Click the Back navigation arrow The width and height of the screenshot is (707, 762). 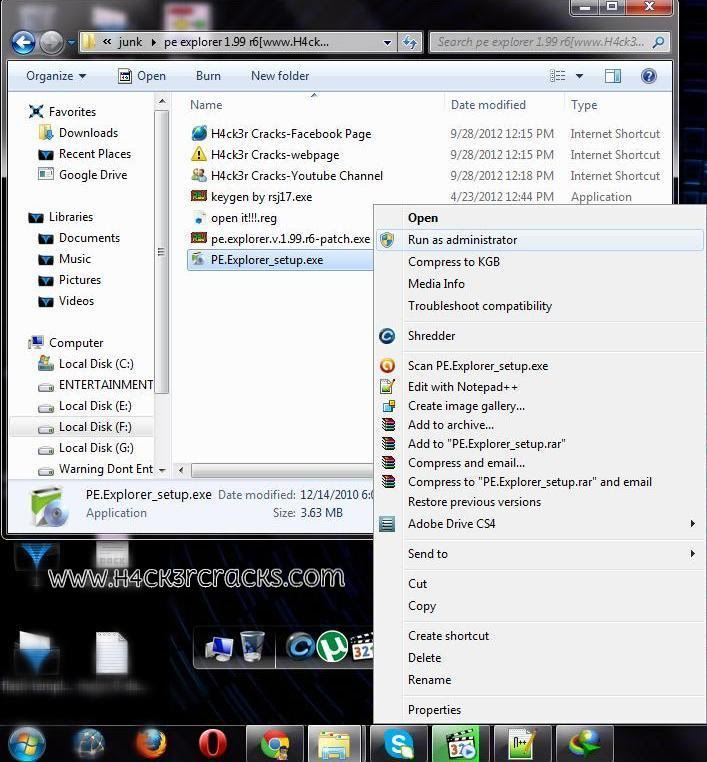(x=23, y=43)
